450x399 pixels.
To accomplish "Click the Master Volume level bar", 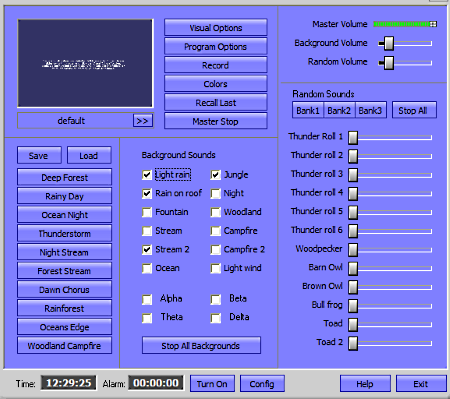I will click(x=405, y=24).
